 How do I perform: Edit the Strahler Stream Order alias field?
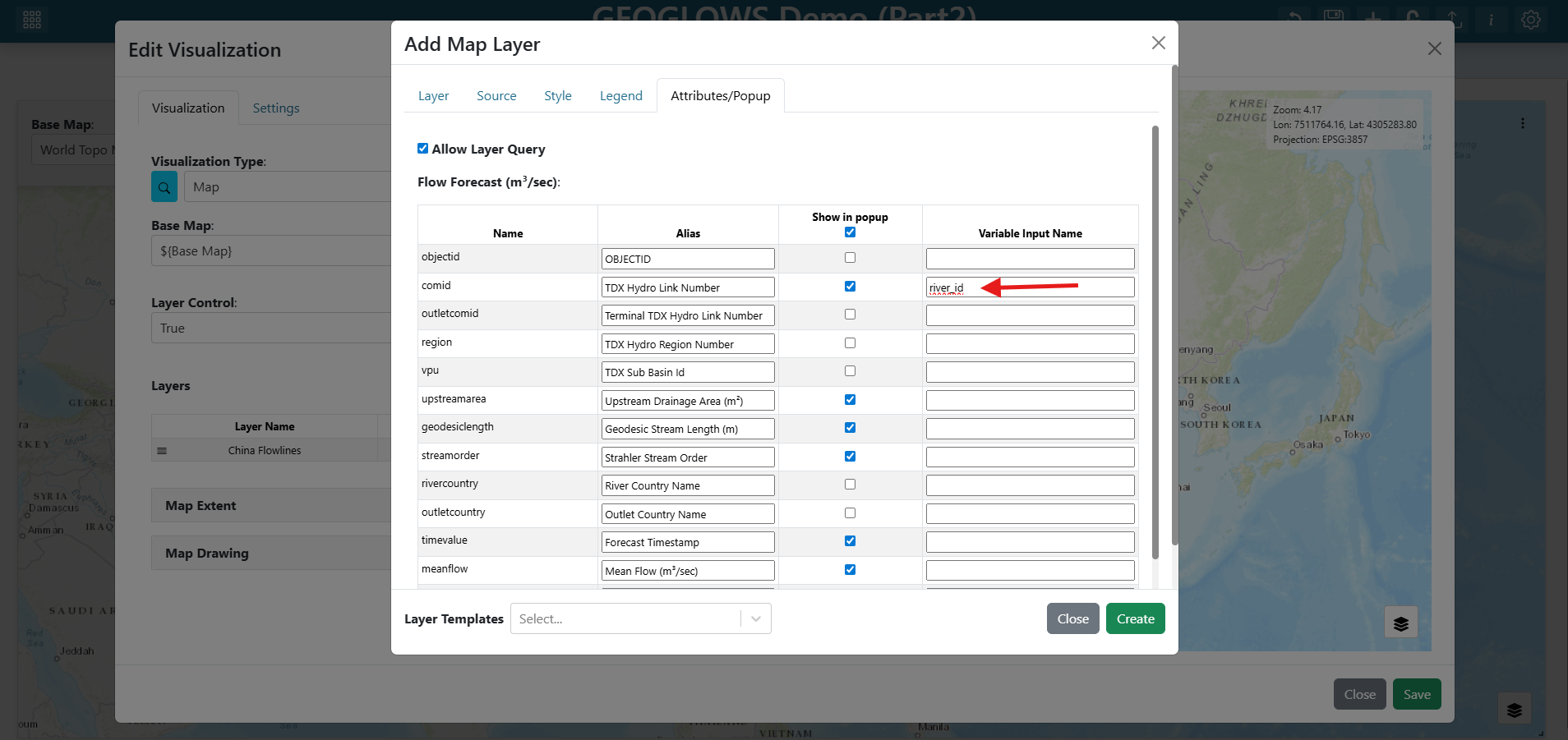pyautogui.click(x=688, y=457)
